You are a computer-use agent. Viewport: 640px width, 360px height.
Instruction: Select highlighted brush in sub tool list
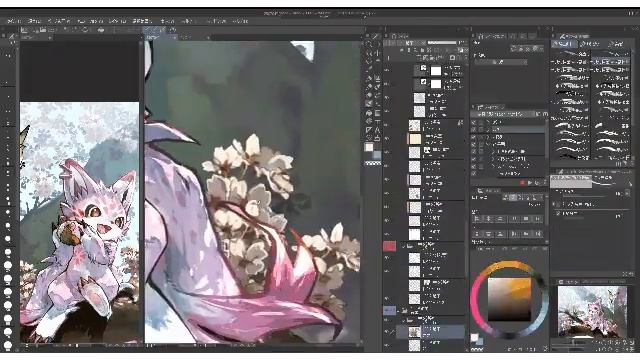(611, 62)
